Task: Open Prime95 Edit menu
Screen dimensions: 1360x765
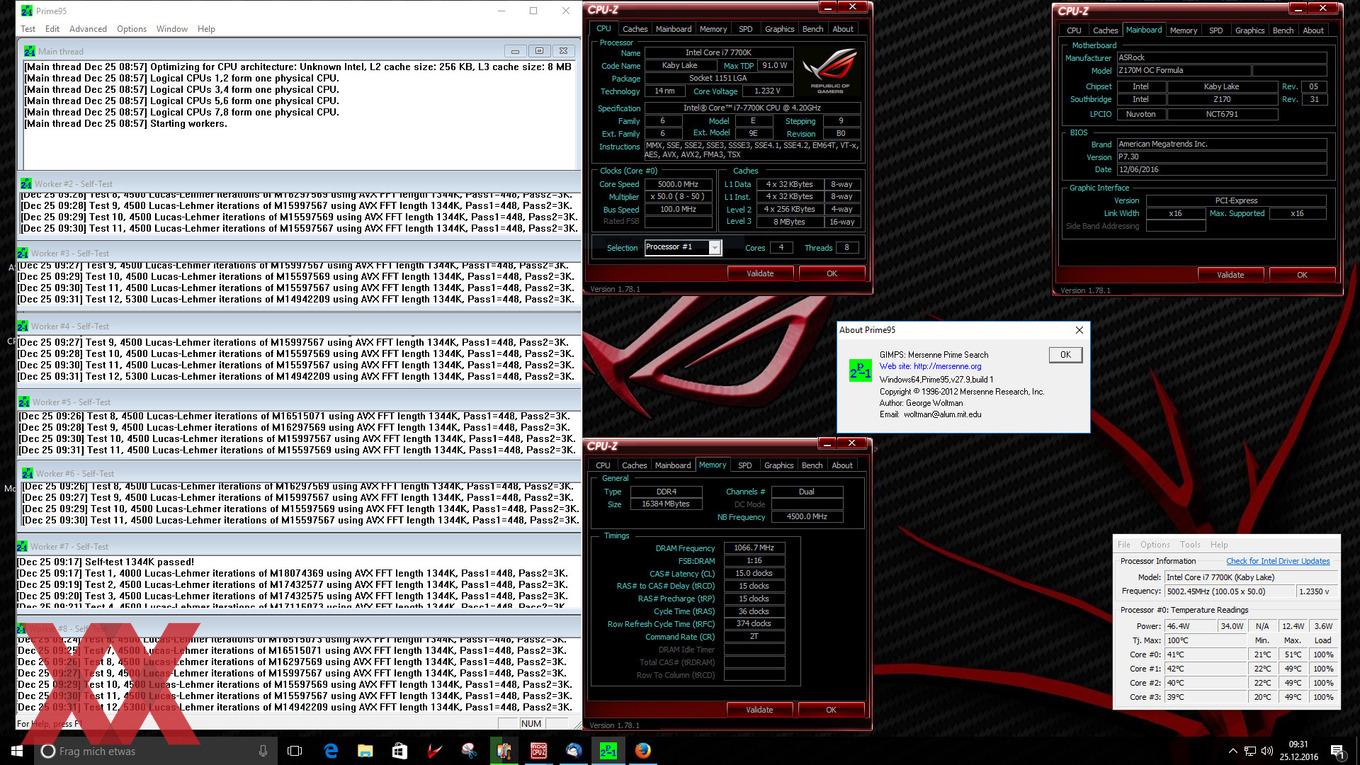Action: [52, 29]
